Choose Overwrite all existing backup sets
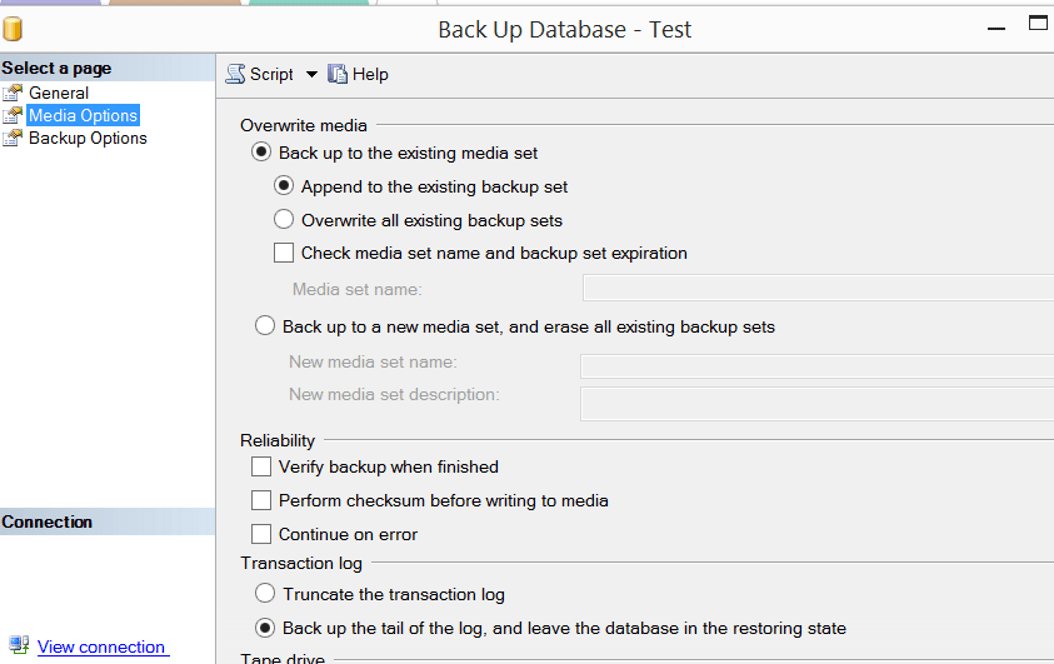1054x664 pixels. 284,219
